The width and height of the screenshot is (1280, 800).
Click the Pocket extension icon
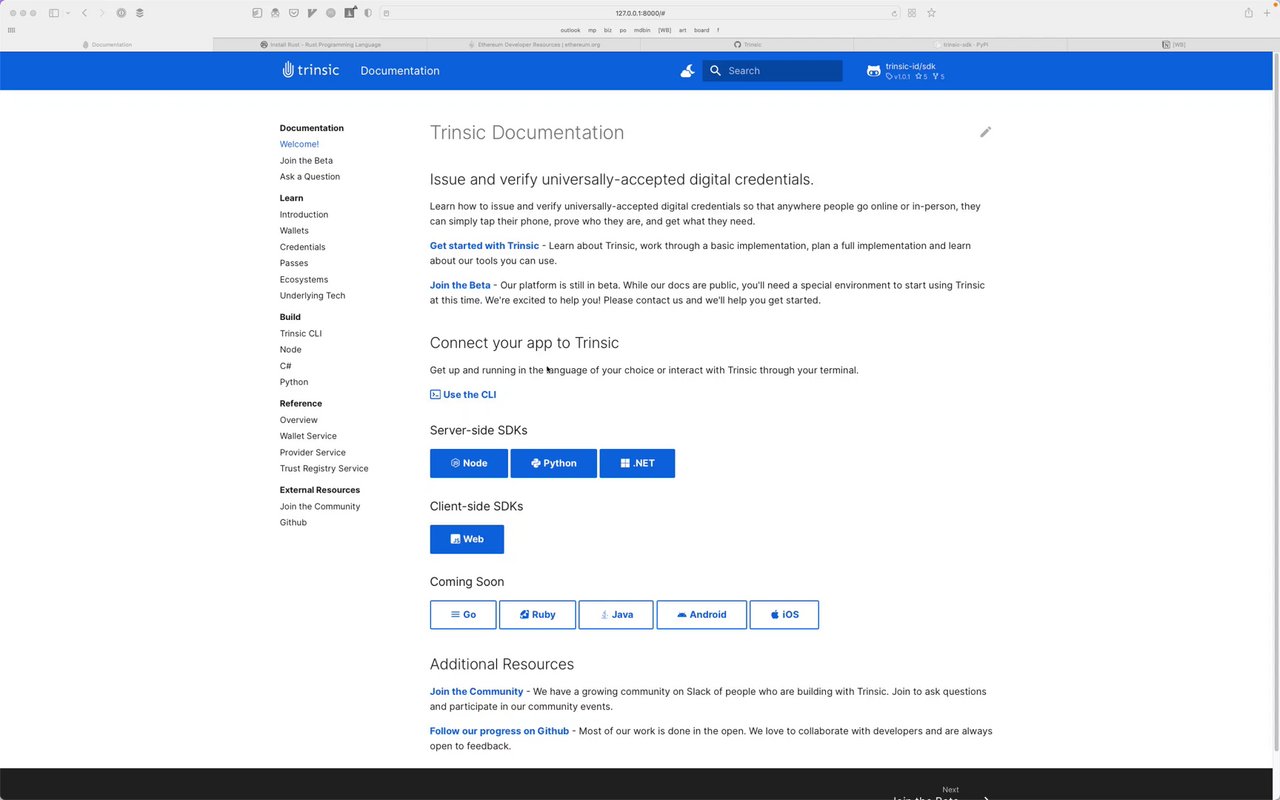point(294,13)
